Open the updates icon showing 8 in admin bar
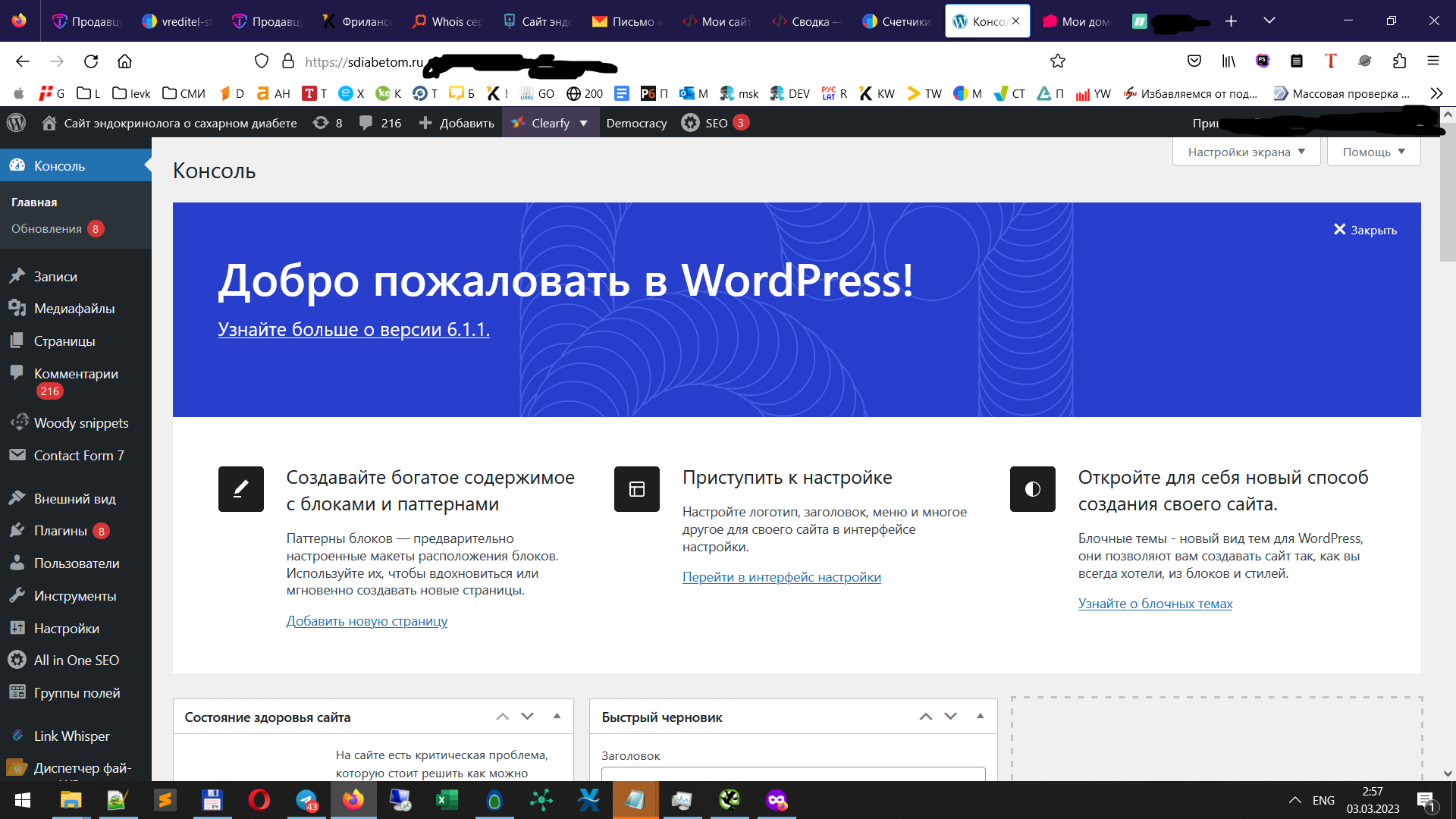 [x=328, y=123]
